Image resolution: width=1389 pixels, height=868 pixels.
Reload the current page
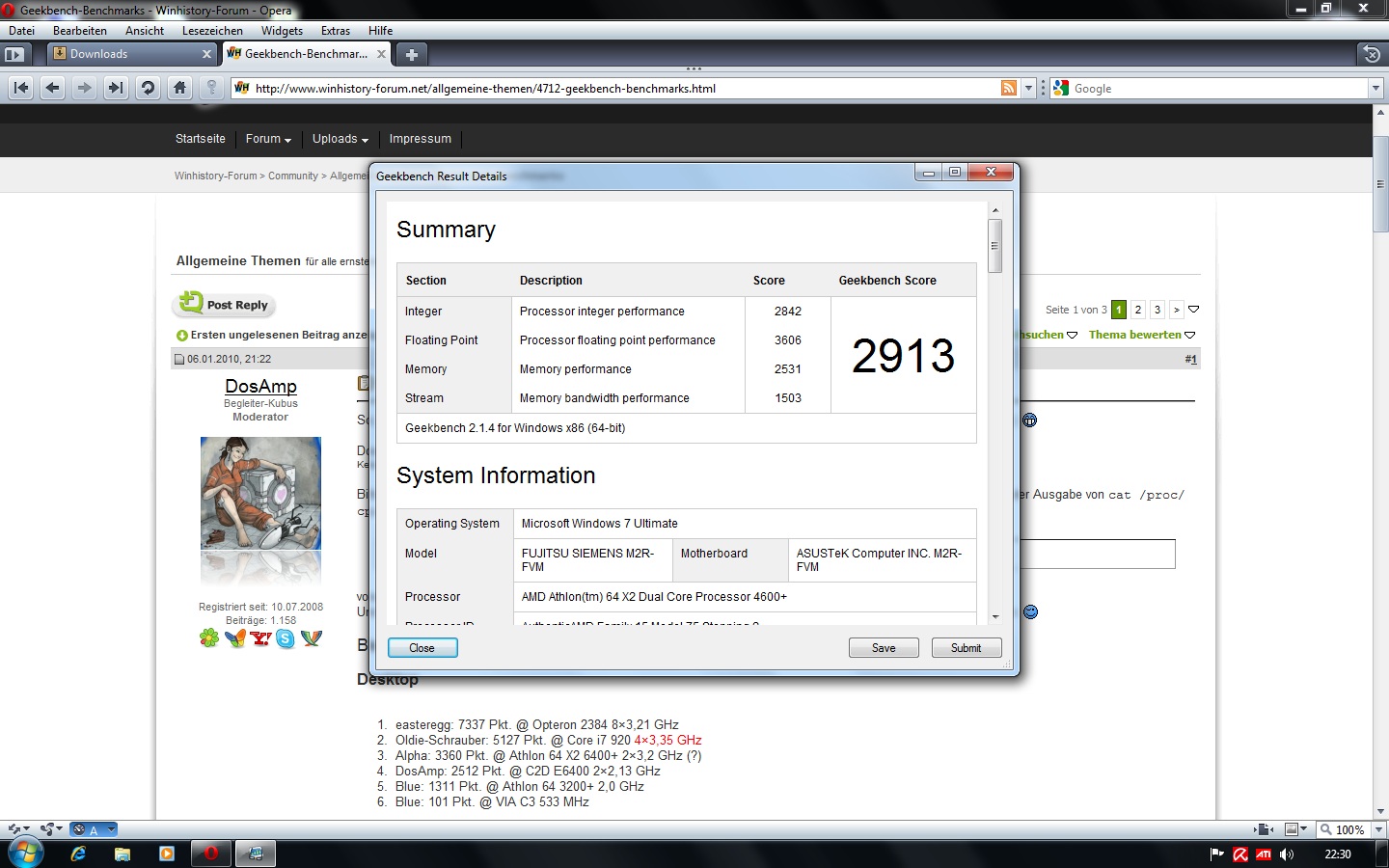pos(148,88)
